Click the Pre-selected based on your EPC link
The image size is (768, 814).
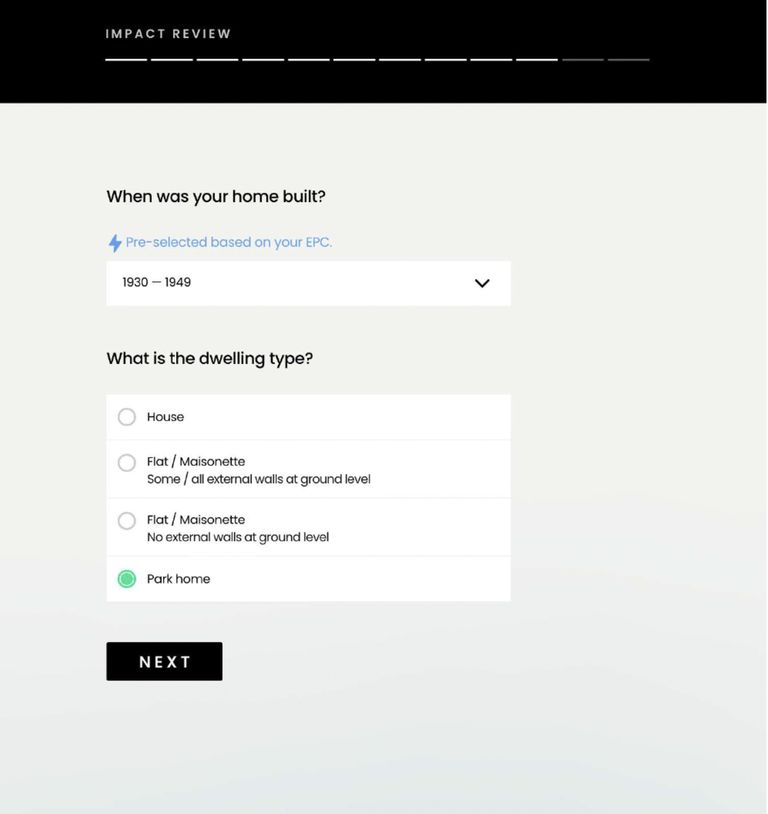click(228, 242)
